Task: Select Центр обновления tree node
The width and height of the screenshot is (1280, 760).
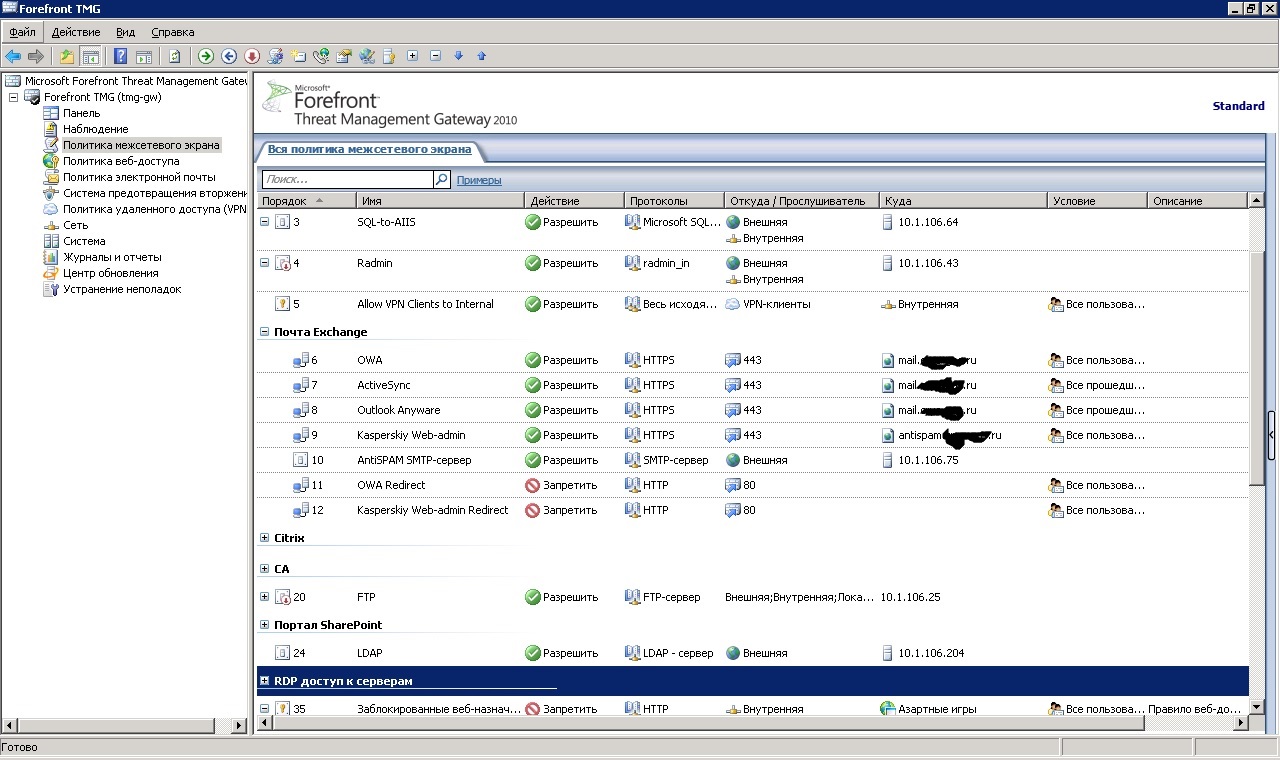Action: [x=111, y=273]
